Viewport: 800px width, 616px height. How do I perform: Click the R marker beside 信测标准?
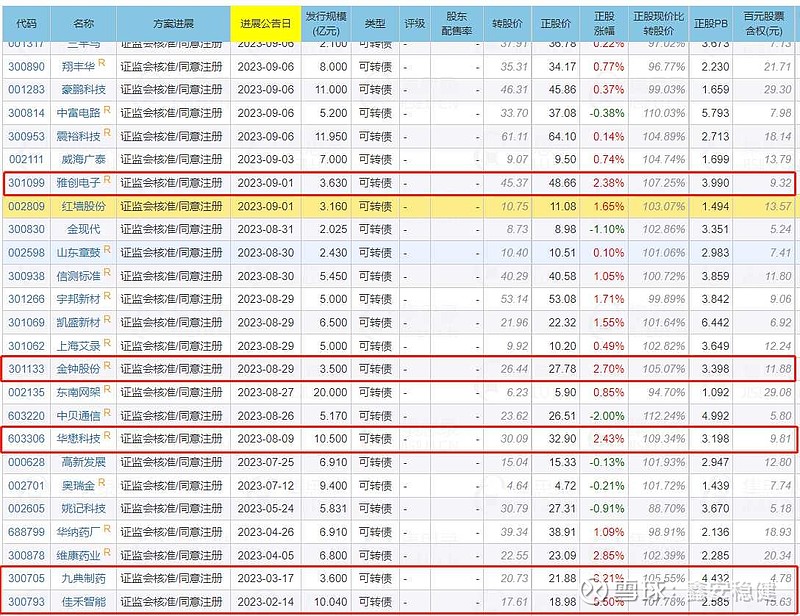pyautogui.click(x=107, y=273)
